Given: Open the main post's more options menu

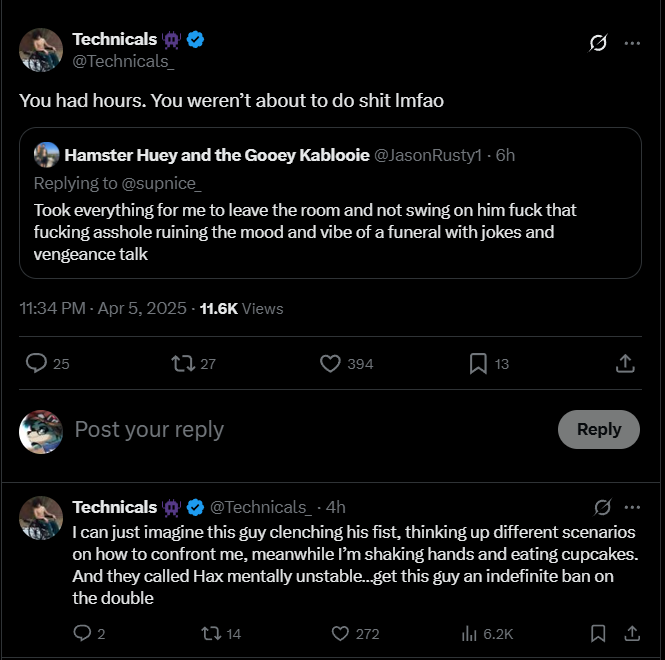Looking at the screenshot, I should (632, 43).
